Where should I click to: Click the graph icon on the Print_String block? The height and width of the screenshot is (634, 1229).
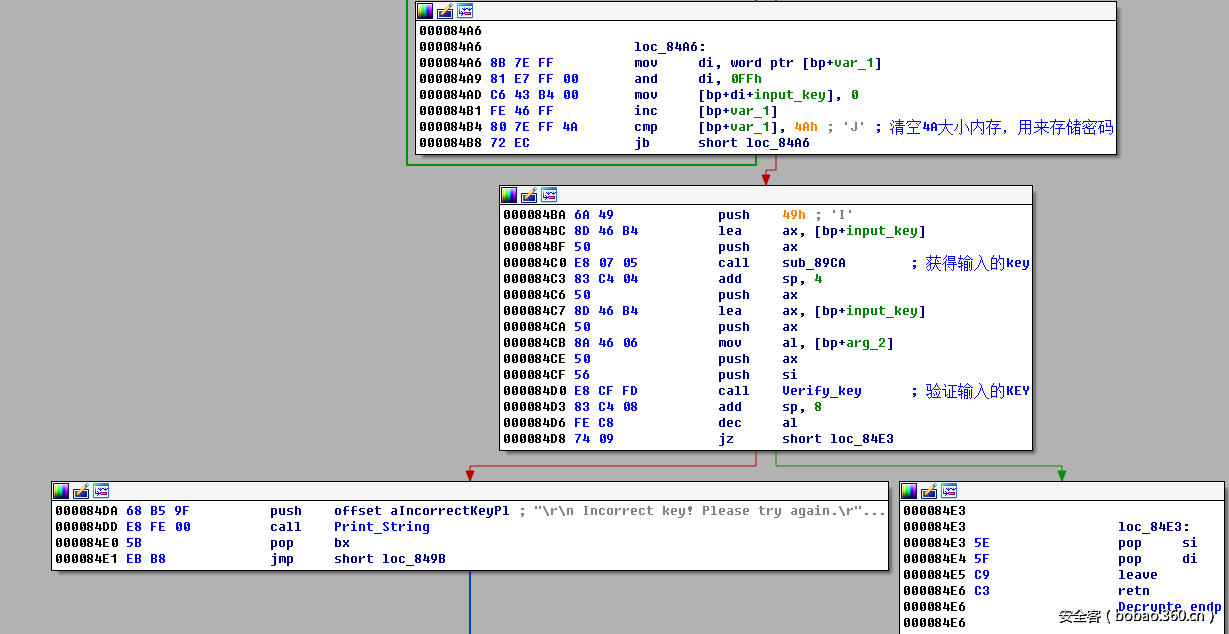click(x=101, y=491)
